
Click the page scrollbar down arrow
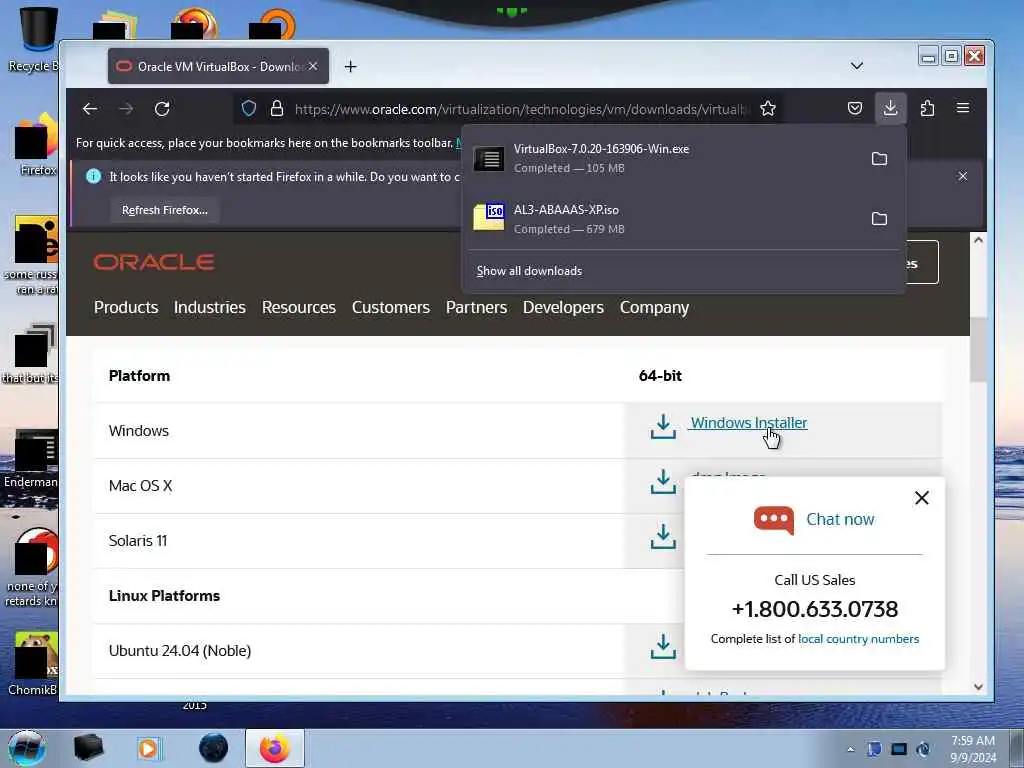(x=978, y=687)
